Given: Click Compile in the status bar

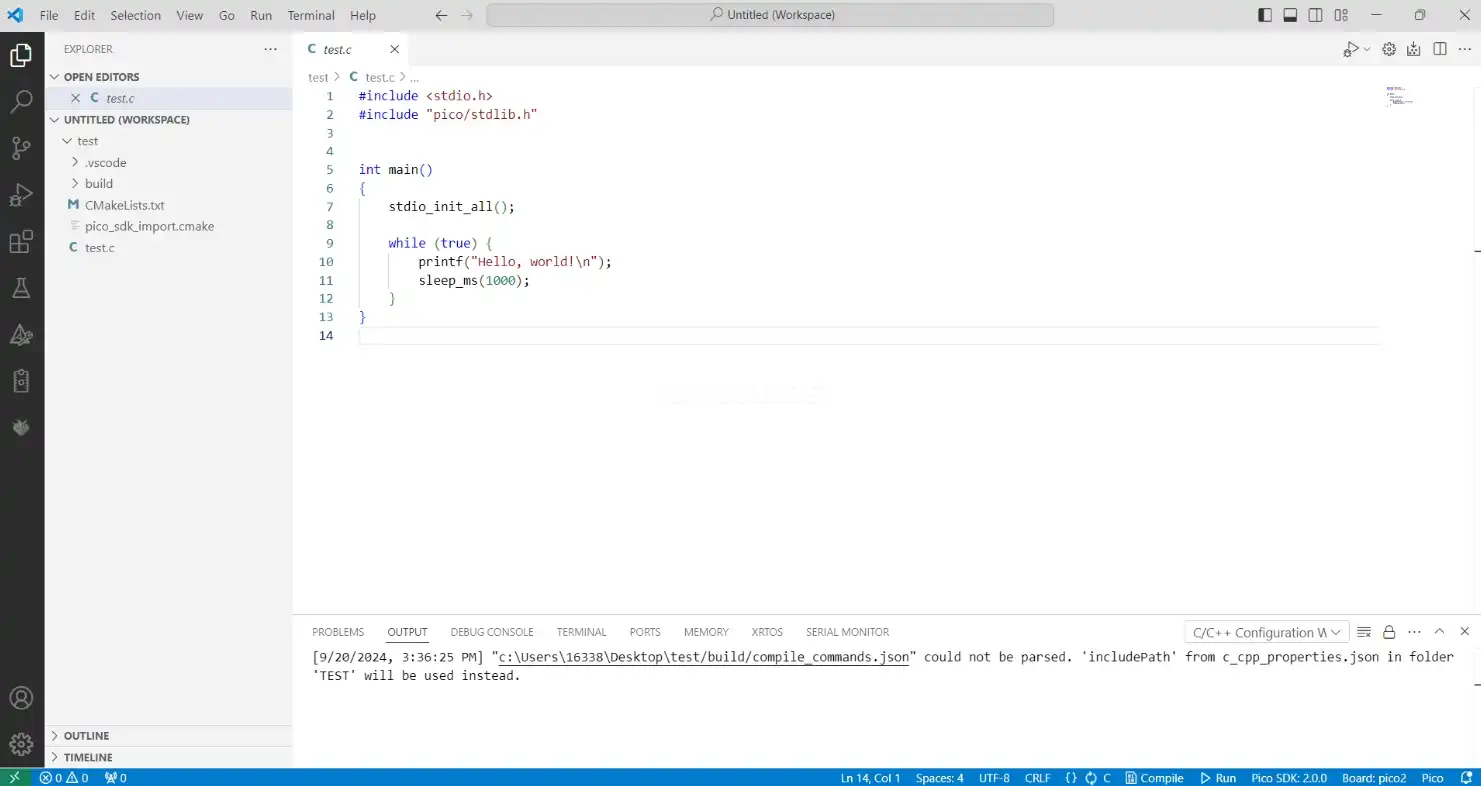Looking at the screenshot, I should coord(1154,778).
